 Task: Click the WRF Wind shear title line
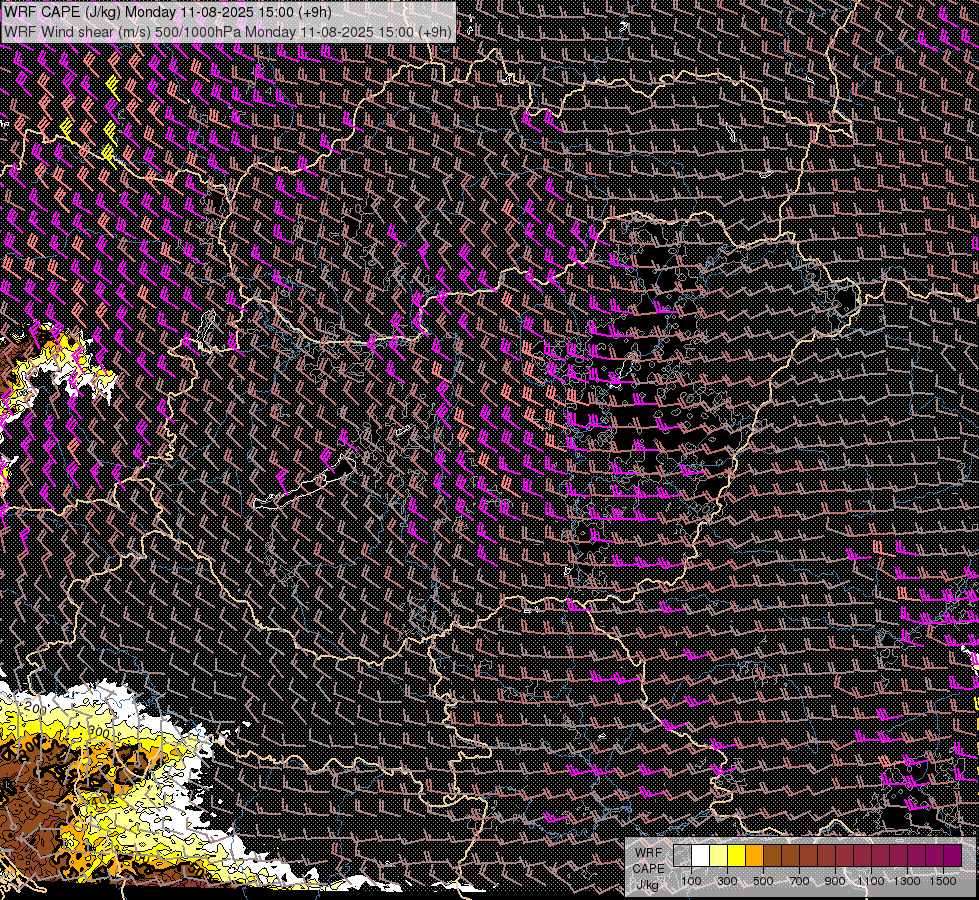coord(227,31)
